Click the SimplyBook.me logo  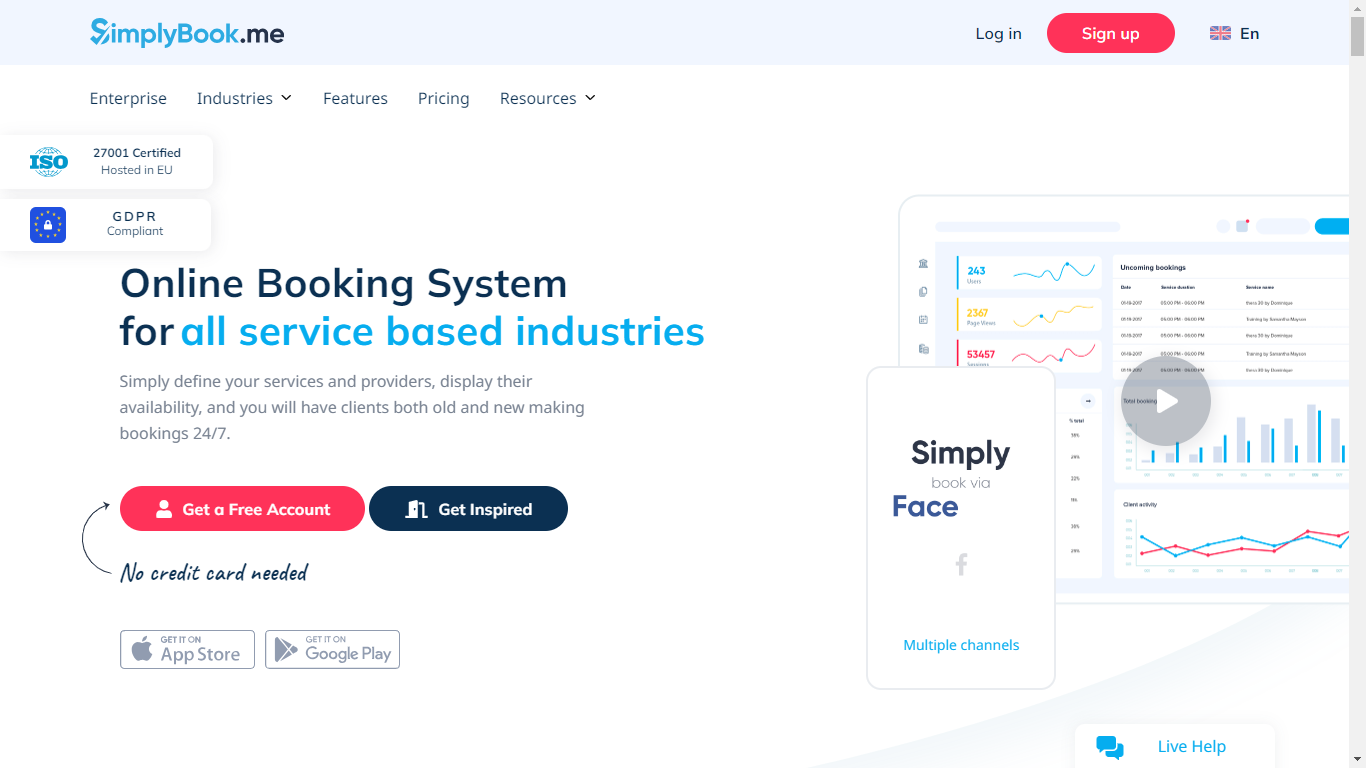pos(187,33)
